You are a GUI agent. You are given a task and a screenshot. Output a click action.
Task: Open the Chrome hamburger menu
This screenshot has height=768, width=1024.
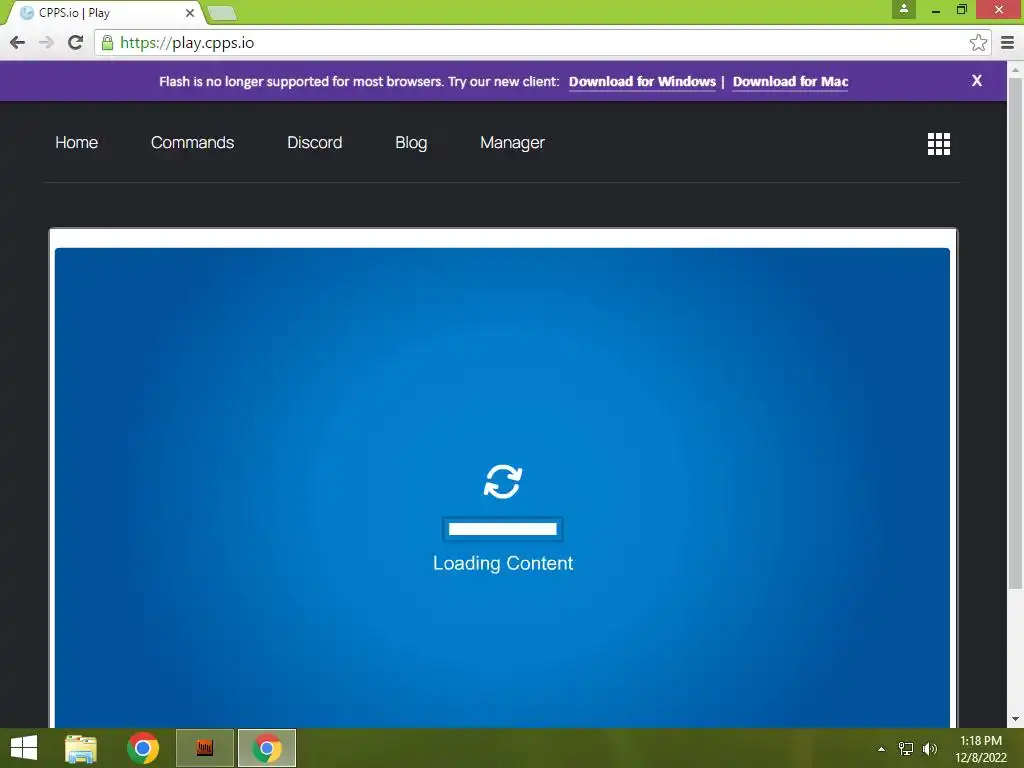point(1007,42)
